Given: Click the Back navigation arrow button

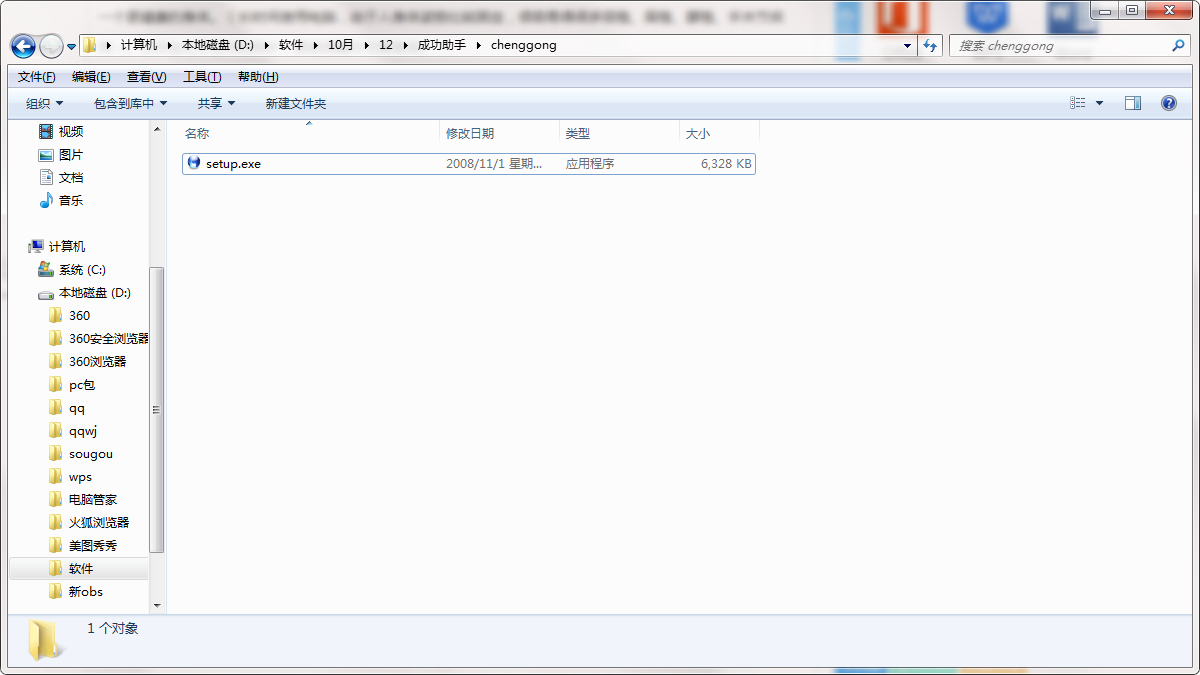Looking at the screenshot, I should tap(24, 46).
